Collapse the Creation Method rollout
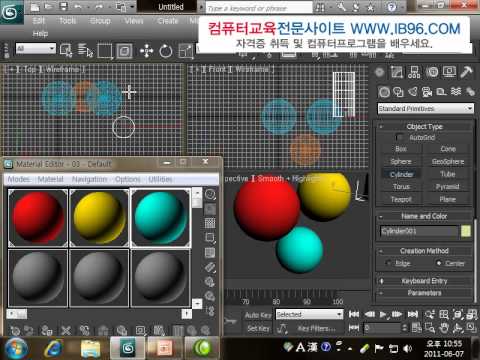This screenshot has height=360, width=480. pos(424,251)
